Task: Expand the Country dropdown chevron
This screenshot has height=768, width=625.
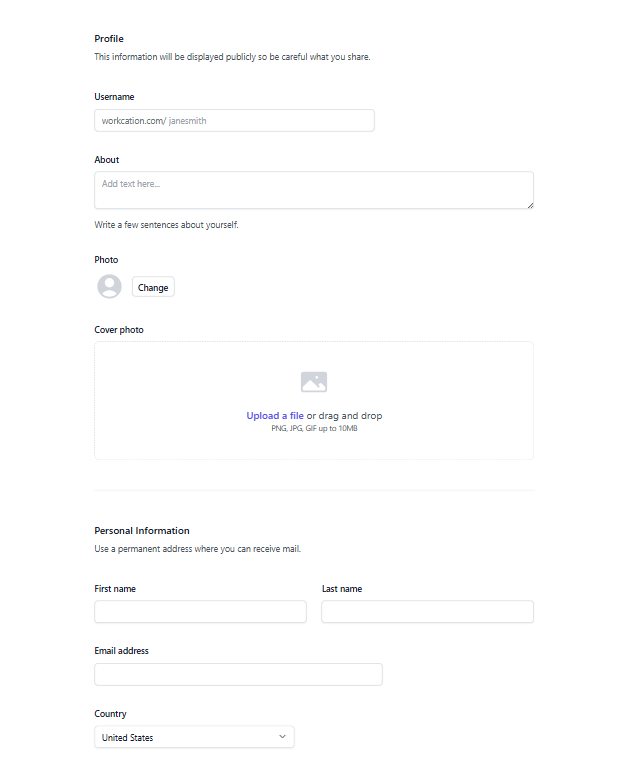Action: pyautogui.click(x=282, y=737)
